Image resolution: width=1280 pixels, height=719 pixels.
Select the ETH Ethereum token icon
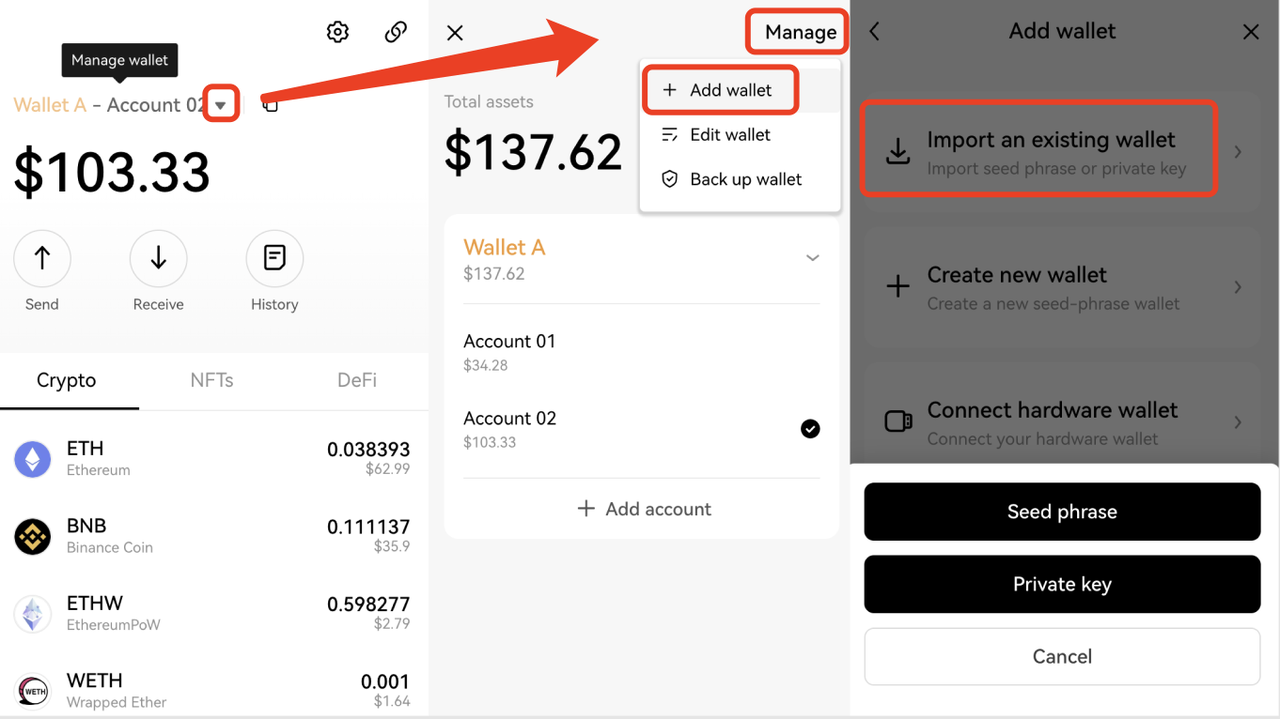coord(33,459)
